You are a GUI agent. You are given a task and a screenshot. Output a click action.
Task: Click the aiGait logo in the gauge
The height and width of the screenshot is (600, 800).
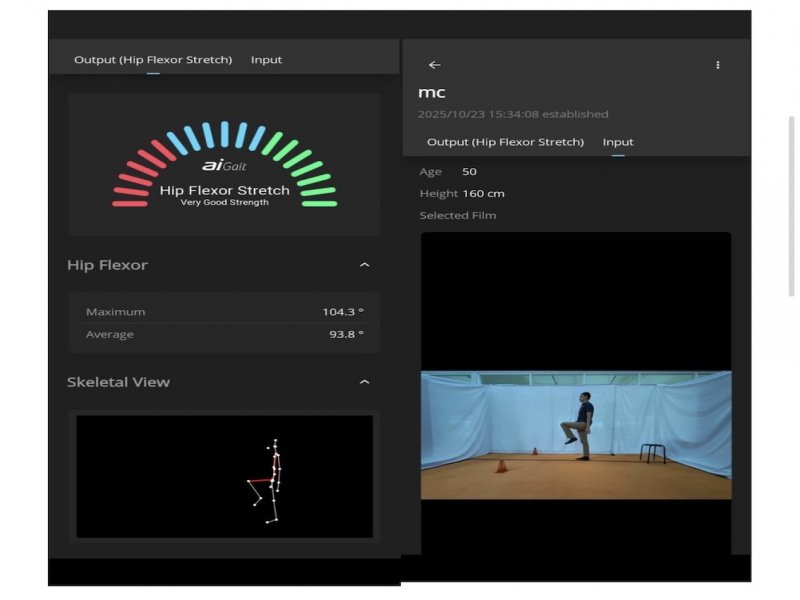(224, 166)
